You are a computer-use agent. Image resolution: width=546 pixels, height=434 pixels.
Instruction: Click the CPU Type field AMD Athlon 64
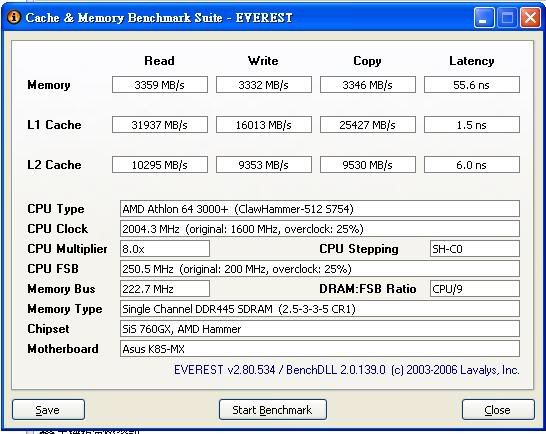320,209
